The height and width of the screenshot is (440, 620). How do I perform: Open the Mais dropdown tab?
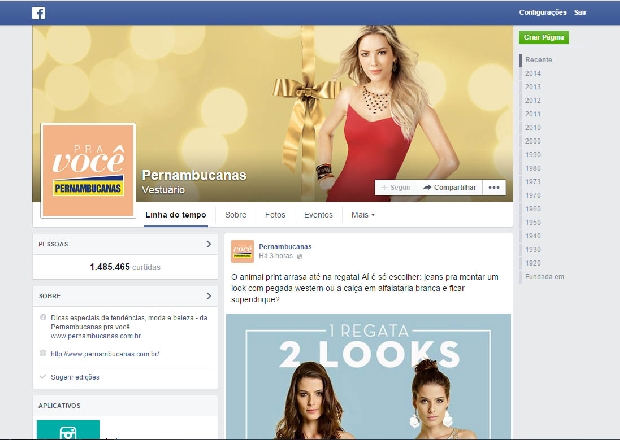(363, 215)
